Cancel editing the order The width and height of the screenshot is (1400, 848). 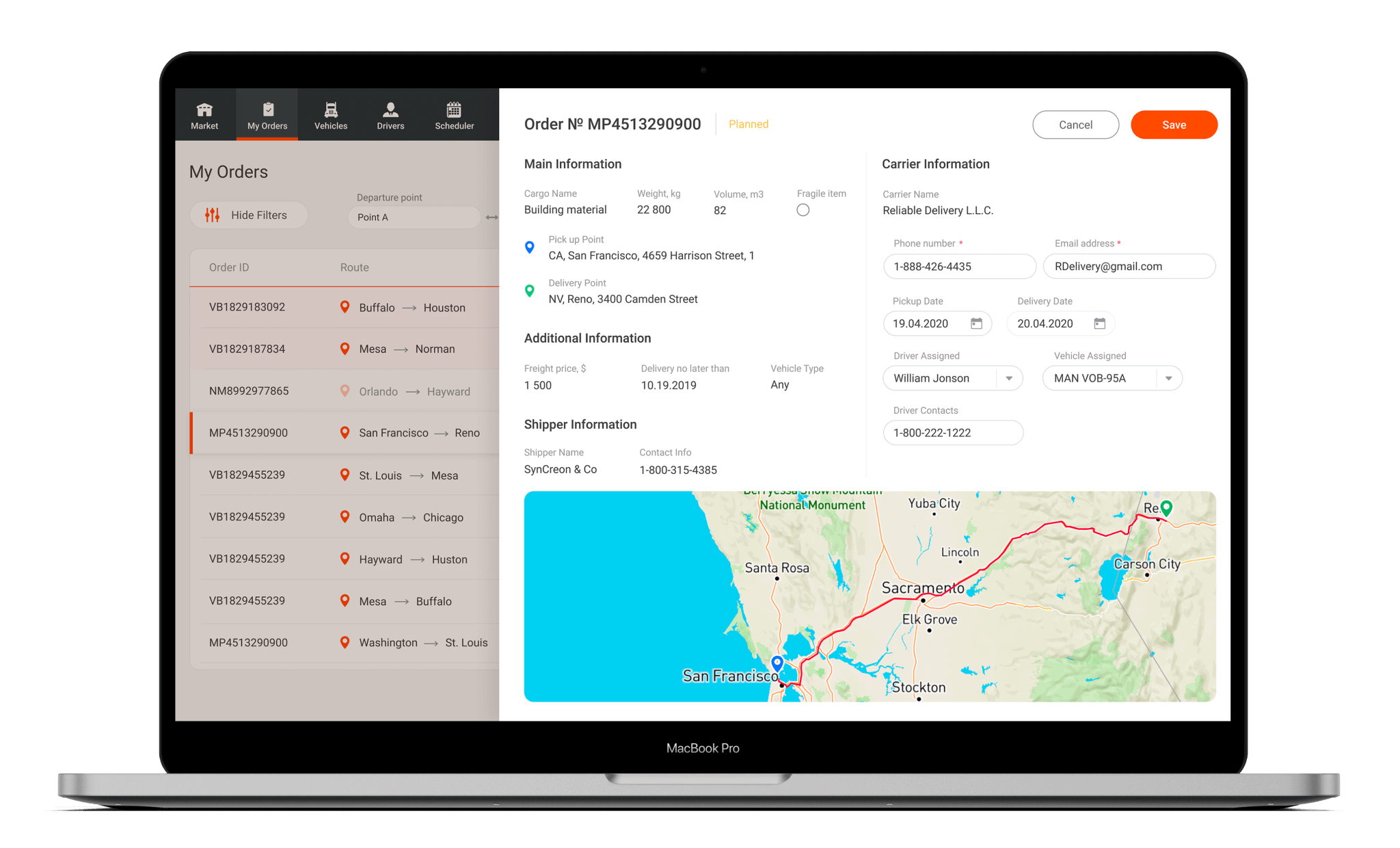pos(1075,124)
